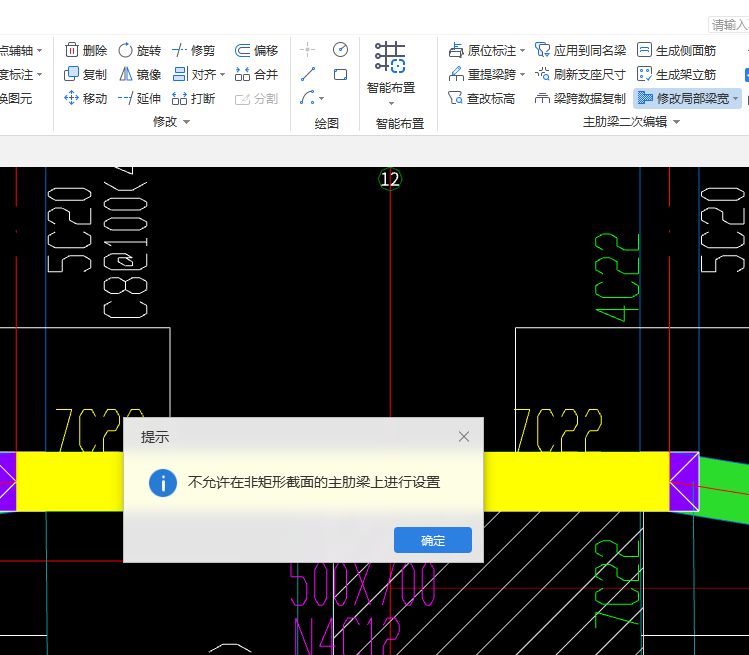This screenshot has width=749, height=655.
Task: Click axis bubble number 12
Action: 390,180
